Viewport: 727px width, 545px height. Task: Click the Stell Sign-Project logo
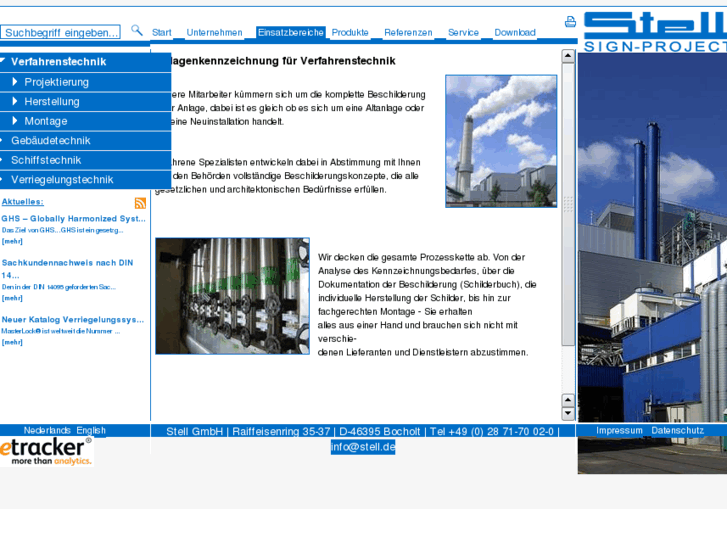coord(655,32)
